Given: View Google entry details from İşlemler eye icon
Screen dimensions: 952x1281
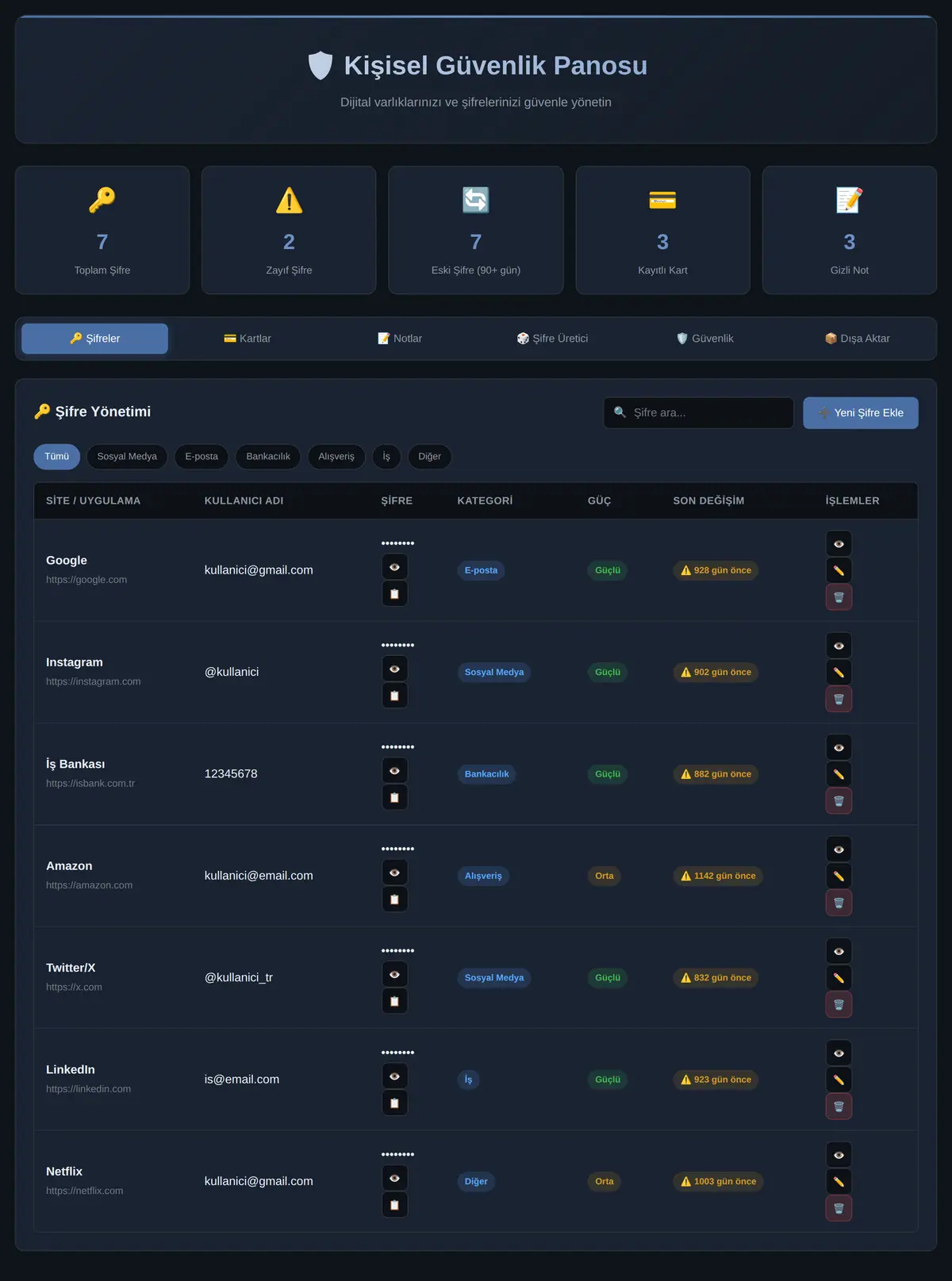Looking at the screenshot, I should 839,543.
